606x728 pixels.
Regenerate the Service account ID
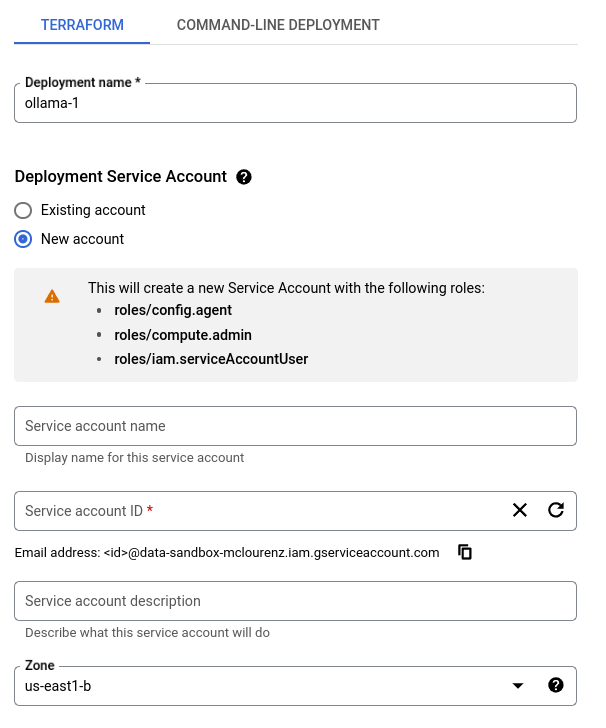point(556,510)
